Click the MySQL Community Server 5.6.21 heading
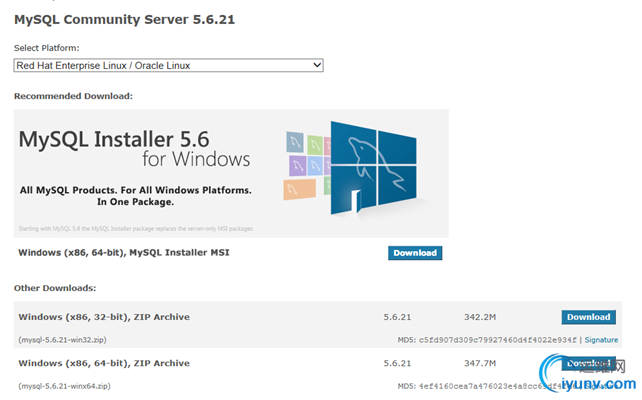Viewport: 642px width, 400px height. click(x=124, y=20)
